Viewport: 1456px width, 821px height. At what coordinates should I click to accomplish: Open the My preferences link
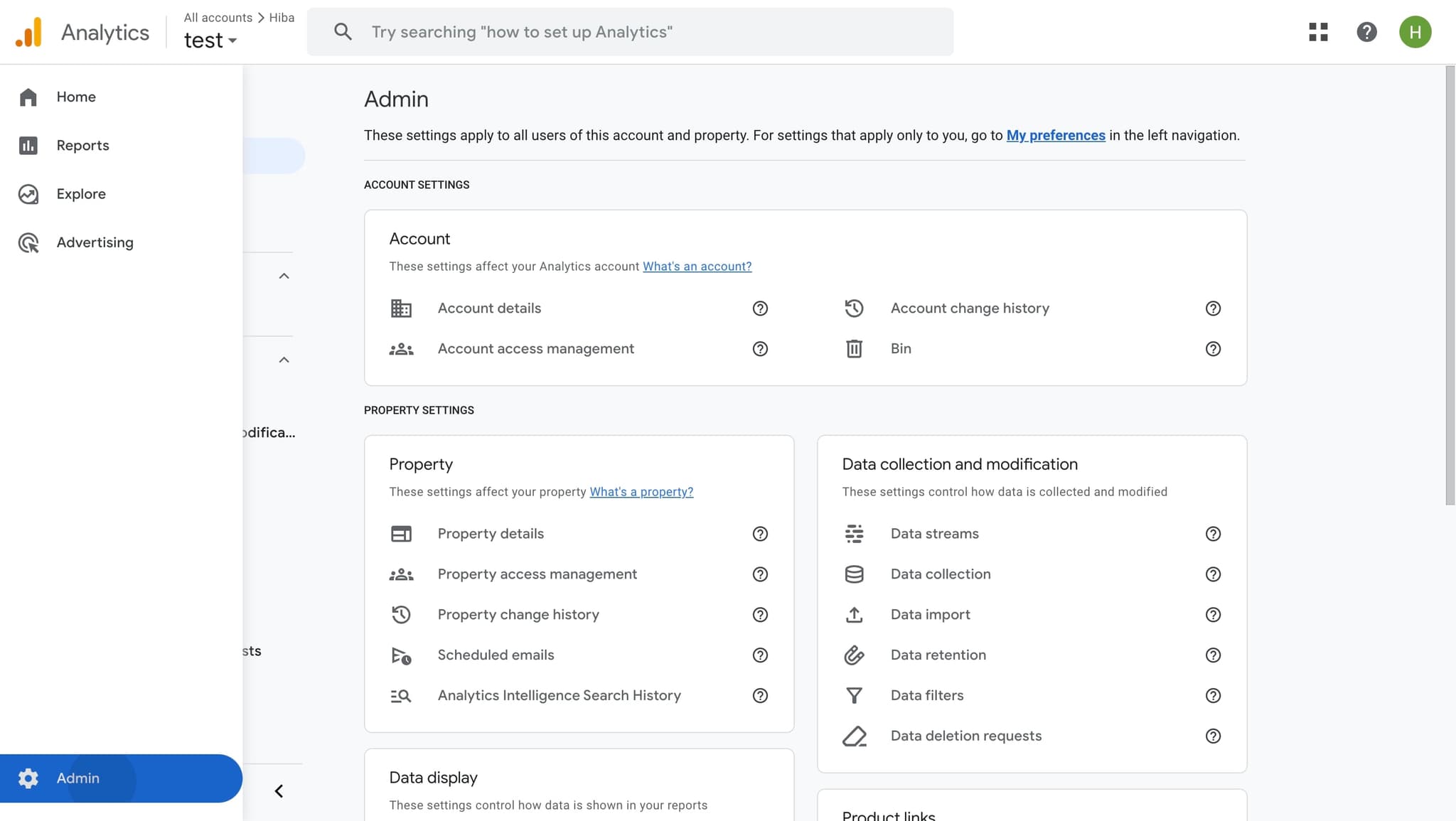1055,135
